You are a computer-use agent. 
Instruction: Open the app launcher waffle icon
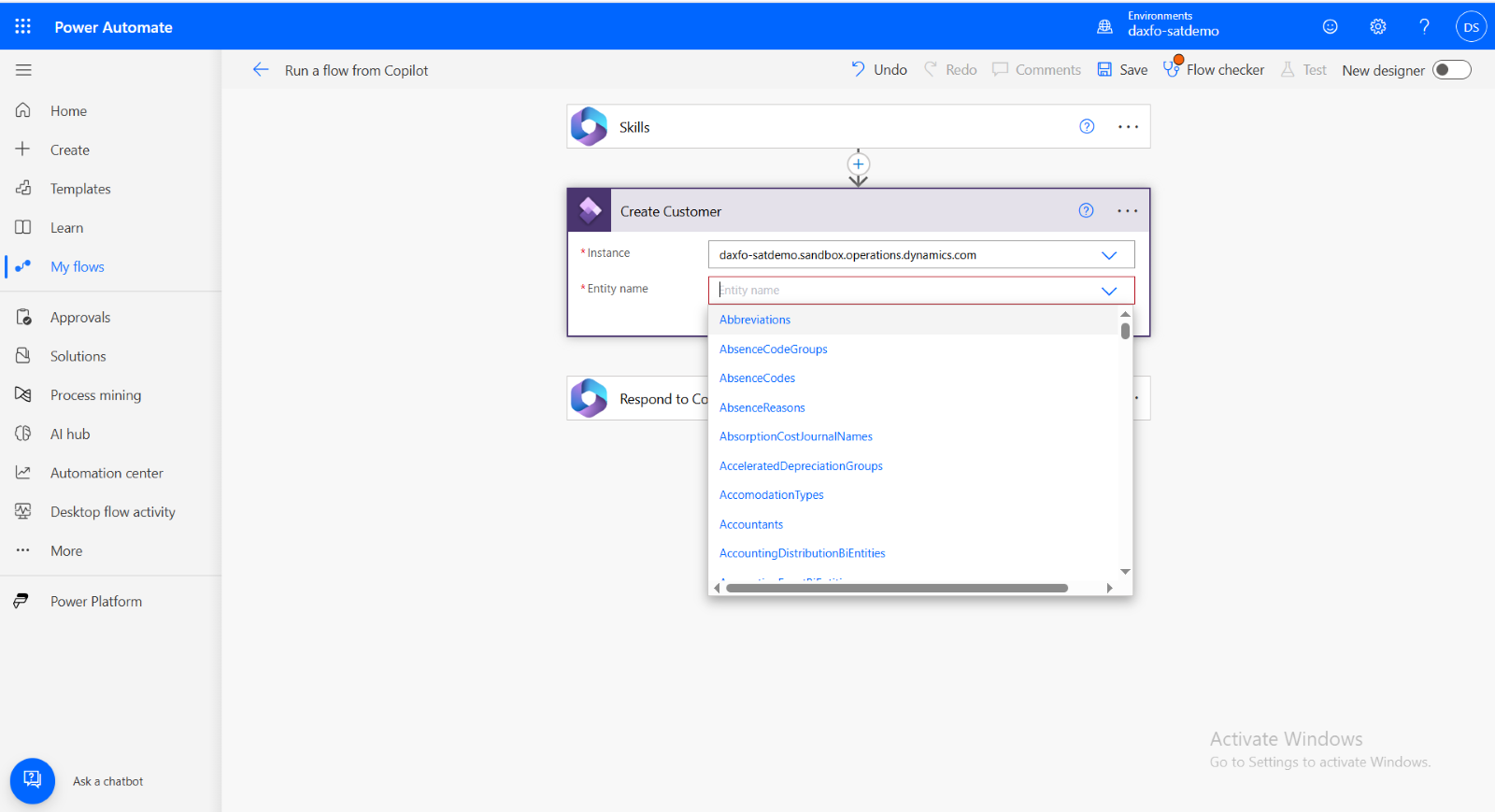22,26
